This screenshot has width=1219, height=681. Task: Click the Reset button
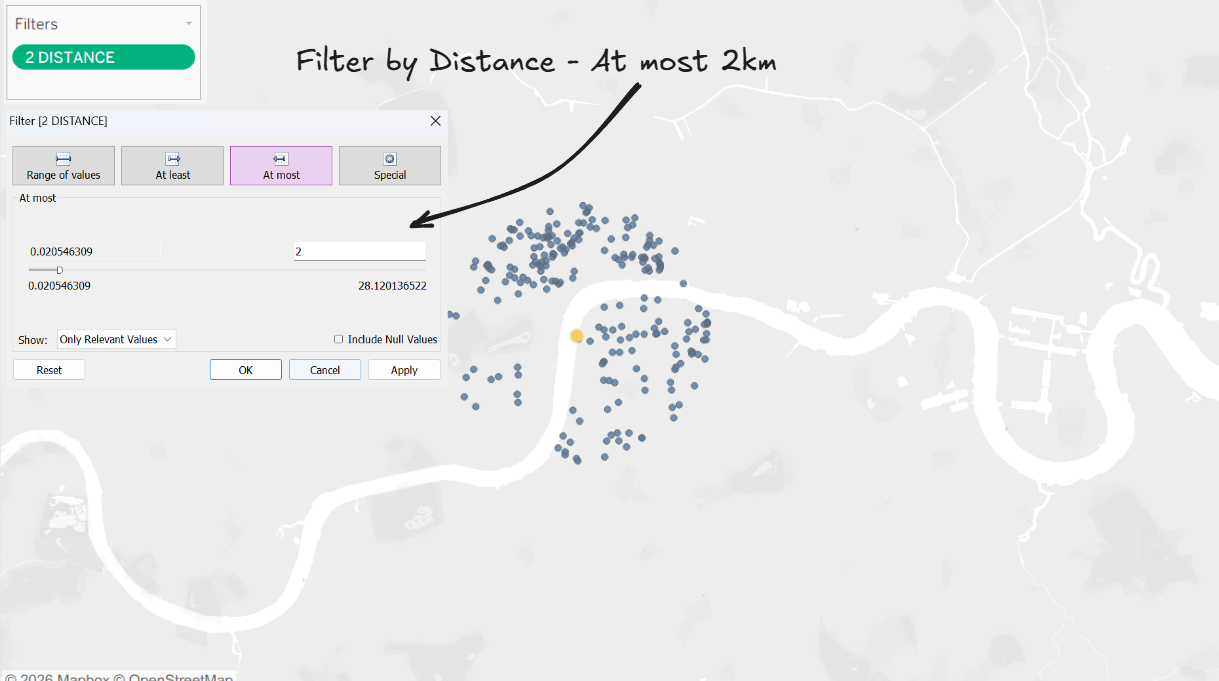[49, 370]
